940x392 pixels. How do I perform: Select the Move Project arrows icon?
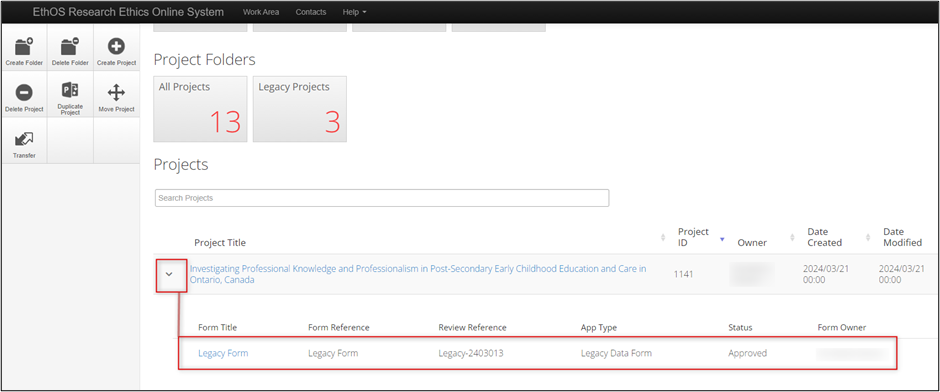(x=116, y=93)
